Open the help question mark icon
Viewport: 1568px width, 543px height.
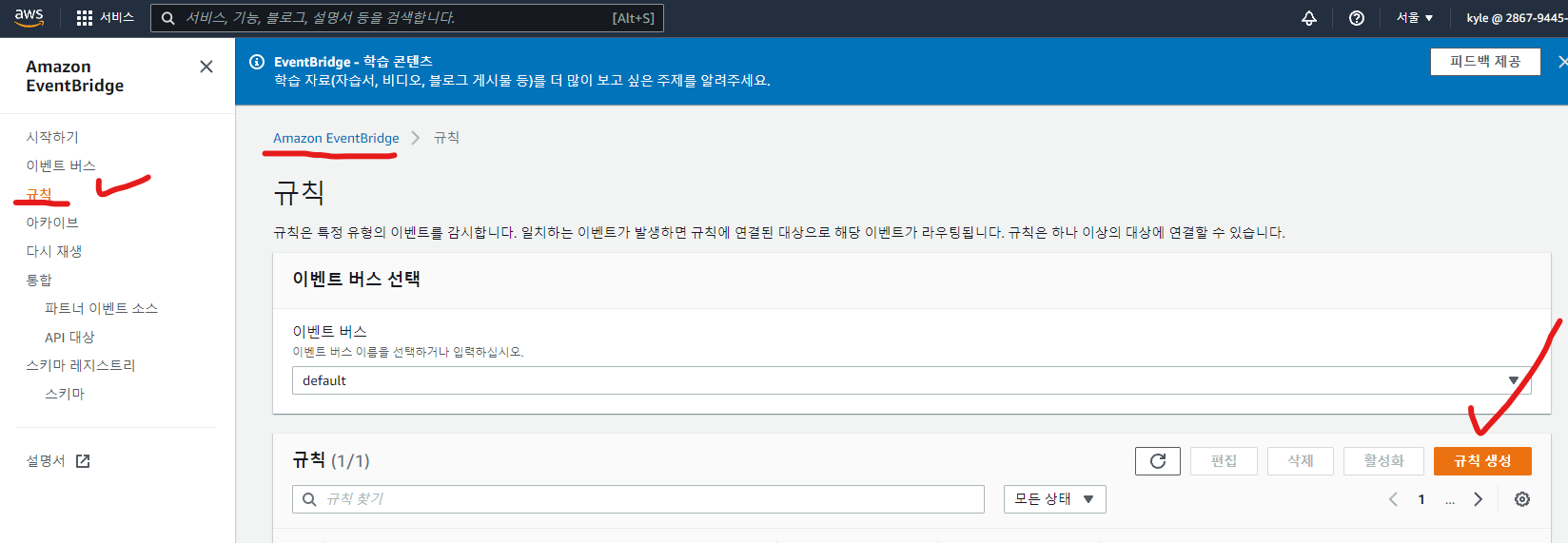[x=1357, y=18]
